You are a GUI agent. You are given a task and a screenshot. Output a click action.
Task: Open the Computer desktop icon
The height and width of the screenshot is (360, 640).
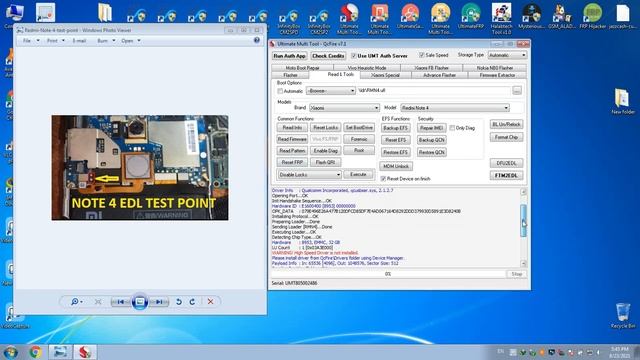[x=14, y=16]
